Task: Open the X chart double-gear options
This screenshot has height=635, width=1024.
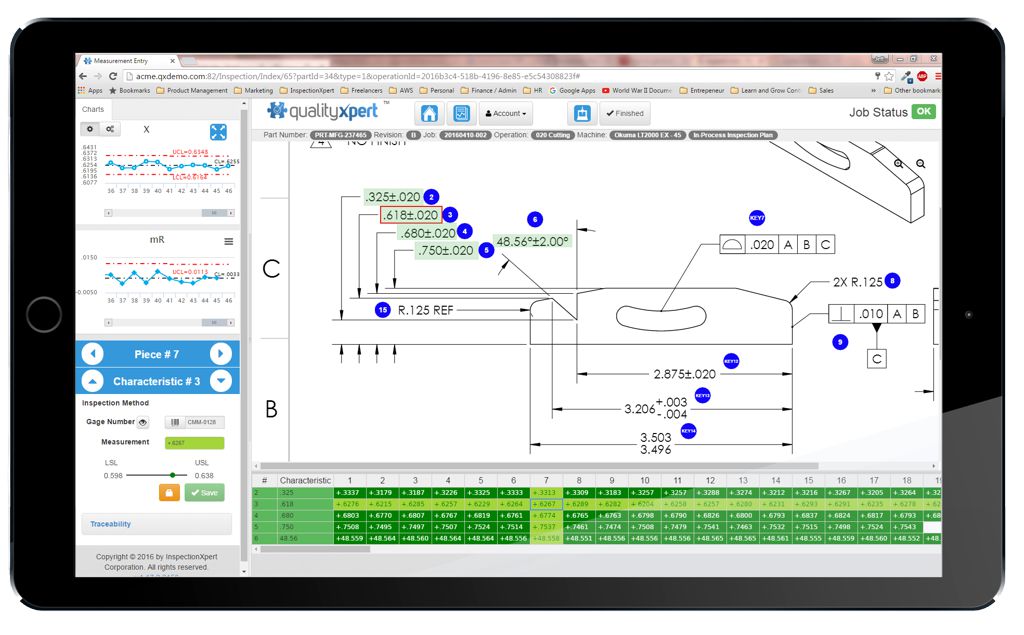Action: coord(110,129)
